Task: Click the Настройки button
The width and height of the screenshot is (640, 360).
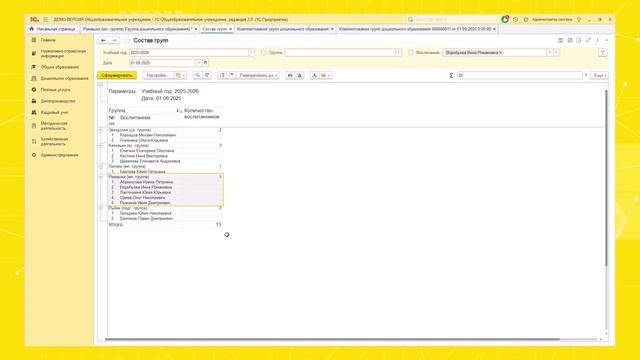Action: [158, 76]
